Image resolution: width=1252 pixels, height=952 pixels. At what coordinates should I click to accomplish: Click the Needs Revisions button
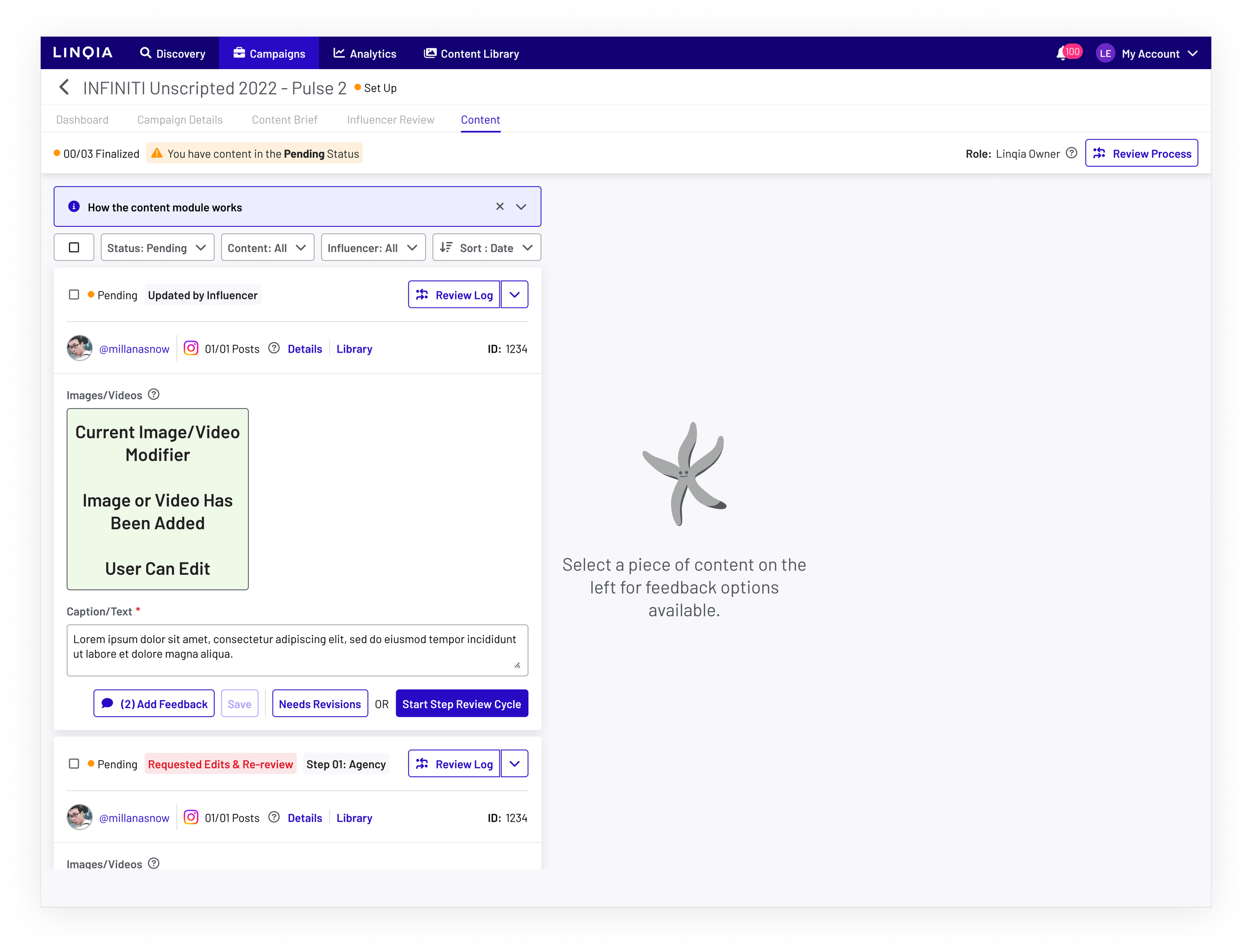[320, 704]
